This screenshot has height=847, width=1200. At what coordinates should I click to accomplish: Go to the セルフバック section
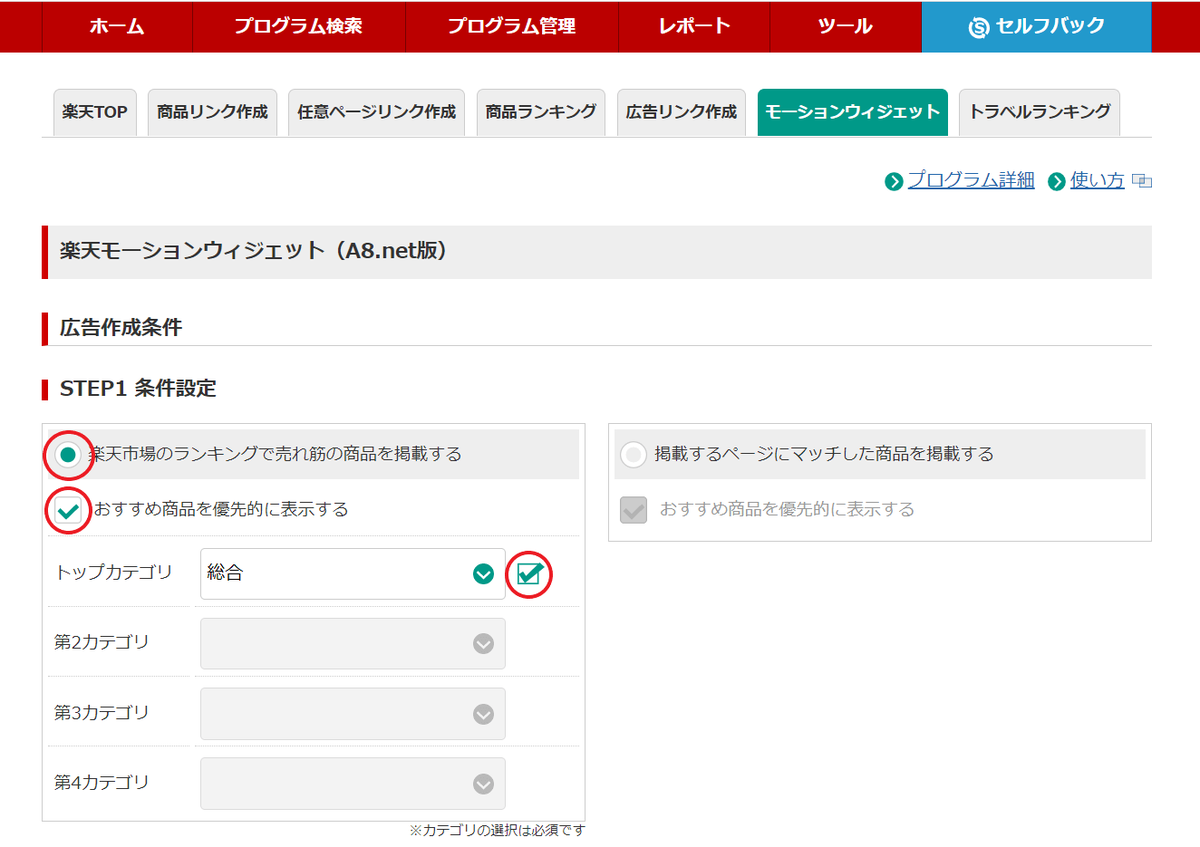click(x=1037, y=26)
